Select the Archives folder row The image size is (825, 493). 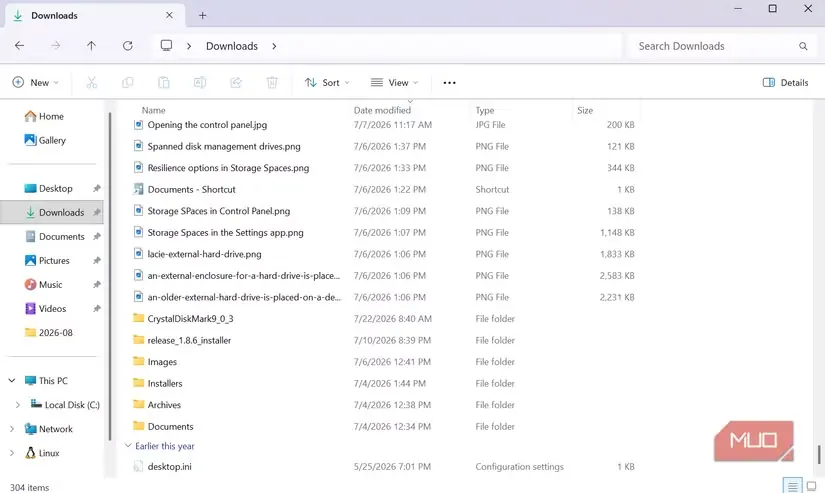coord(384,405)
